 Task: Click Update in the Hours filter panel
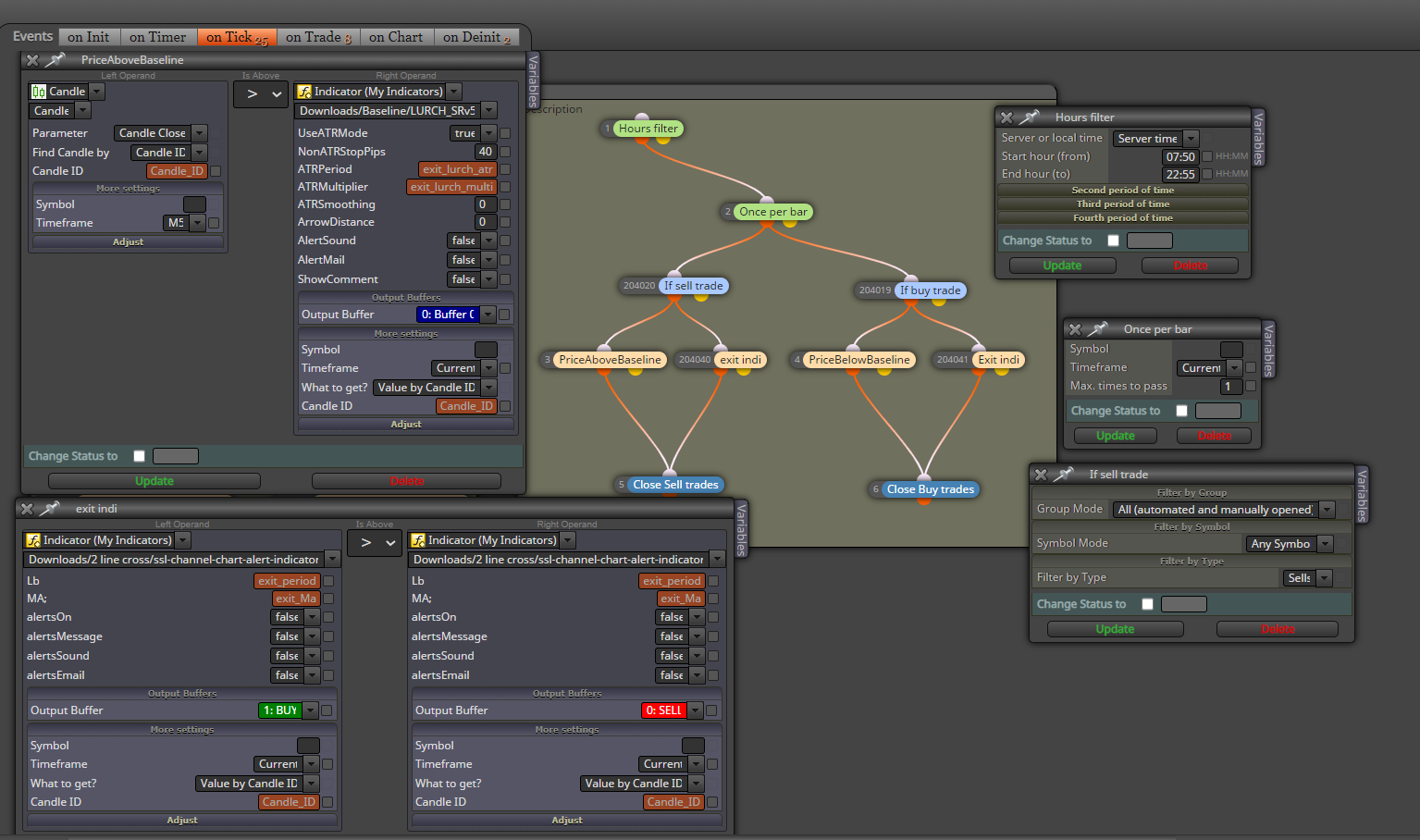(x=1062, y=266)
